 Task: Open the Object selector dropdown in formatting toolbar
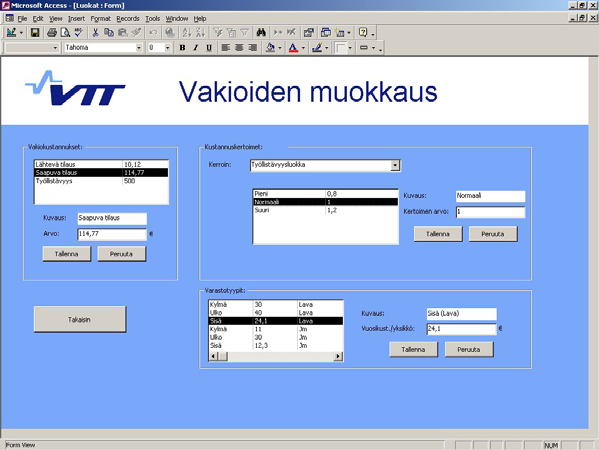tap(55, 48)
